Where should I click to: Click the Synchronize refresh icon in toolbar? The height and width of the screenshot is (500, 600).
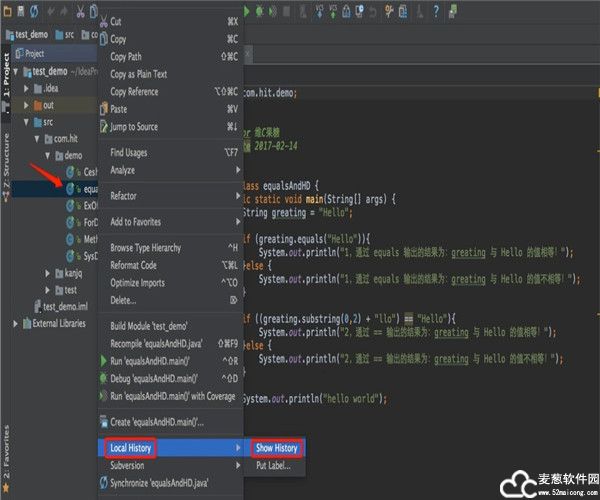pyautogui.click(x=35, y=10)
